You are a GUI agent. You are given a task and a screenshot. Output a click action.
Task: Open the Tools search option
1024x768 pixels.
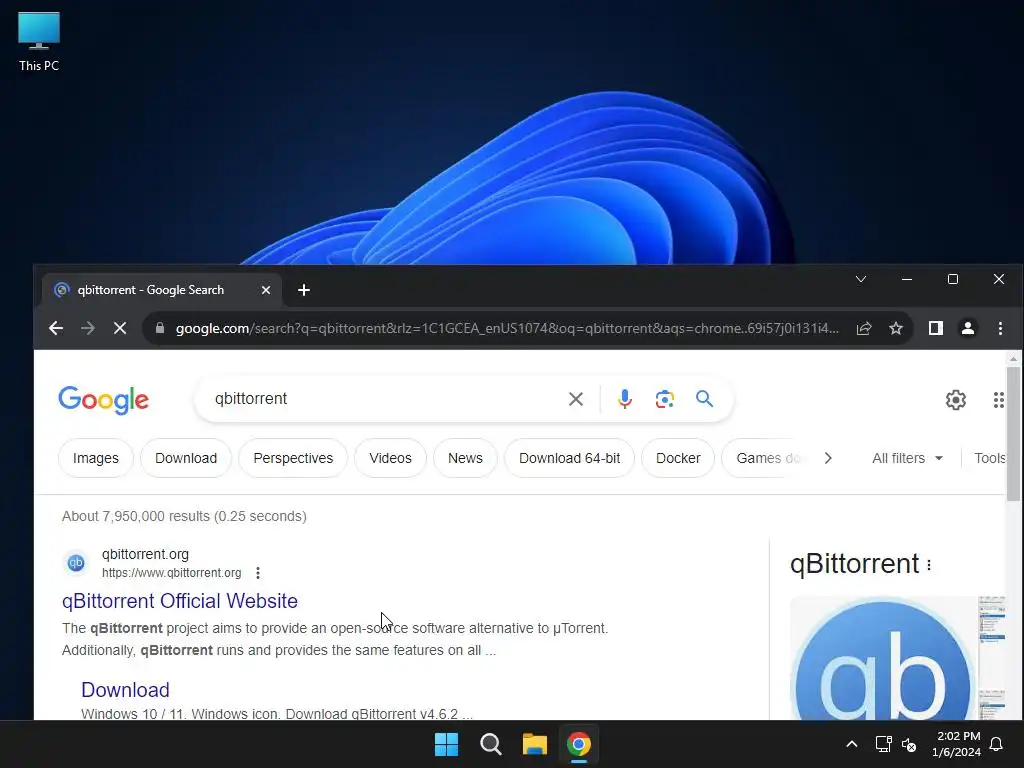point(989,458)
